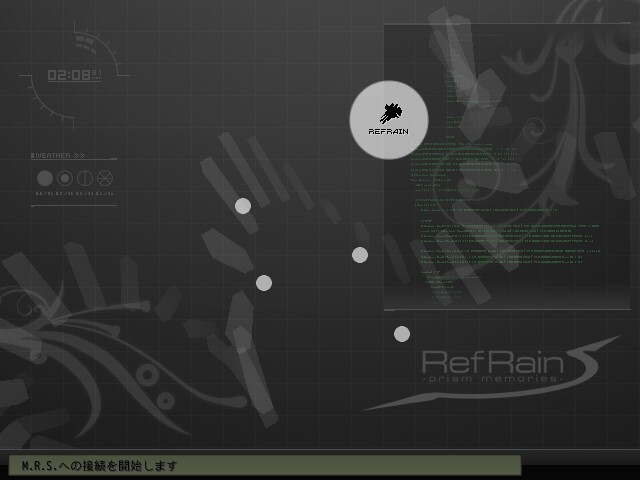Viewport: 640px width, 480px height.
Task: Click the M.R.S.への接続を開始します message bar
Action: [265, 465]
